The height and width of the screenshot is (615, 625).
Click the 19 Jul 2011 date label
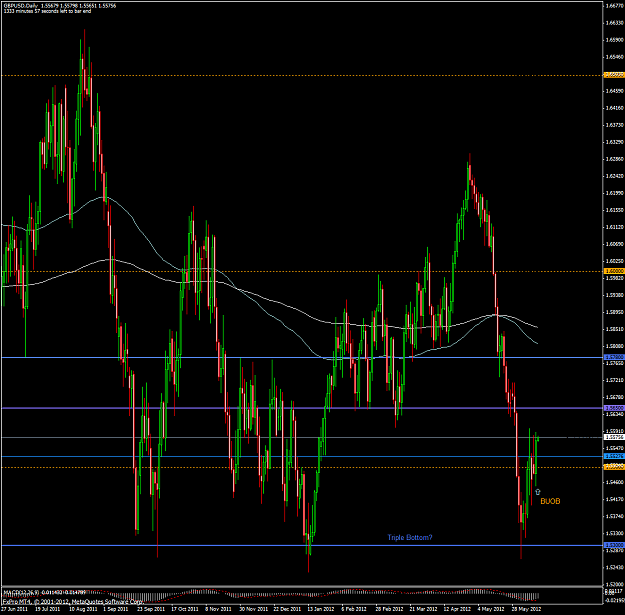47,609
